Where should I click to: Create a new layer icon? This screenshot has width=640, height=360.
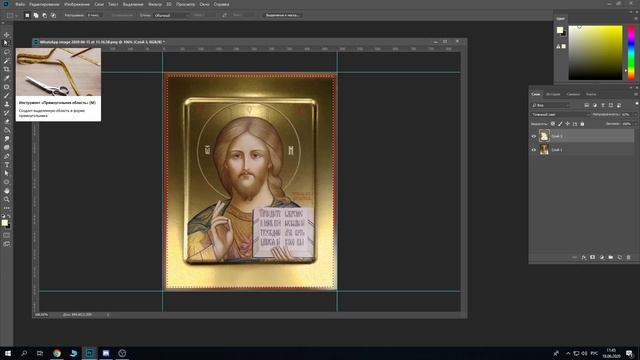coord(620,257)
